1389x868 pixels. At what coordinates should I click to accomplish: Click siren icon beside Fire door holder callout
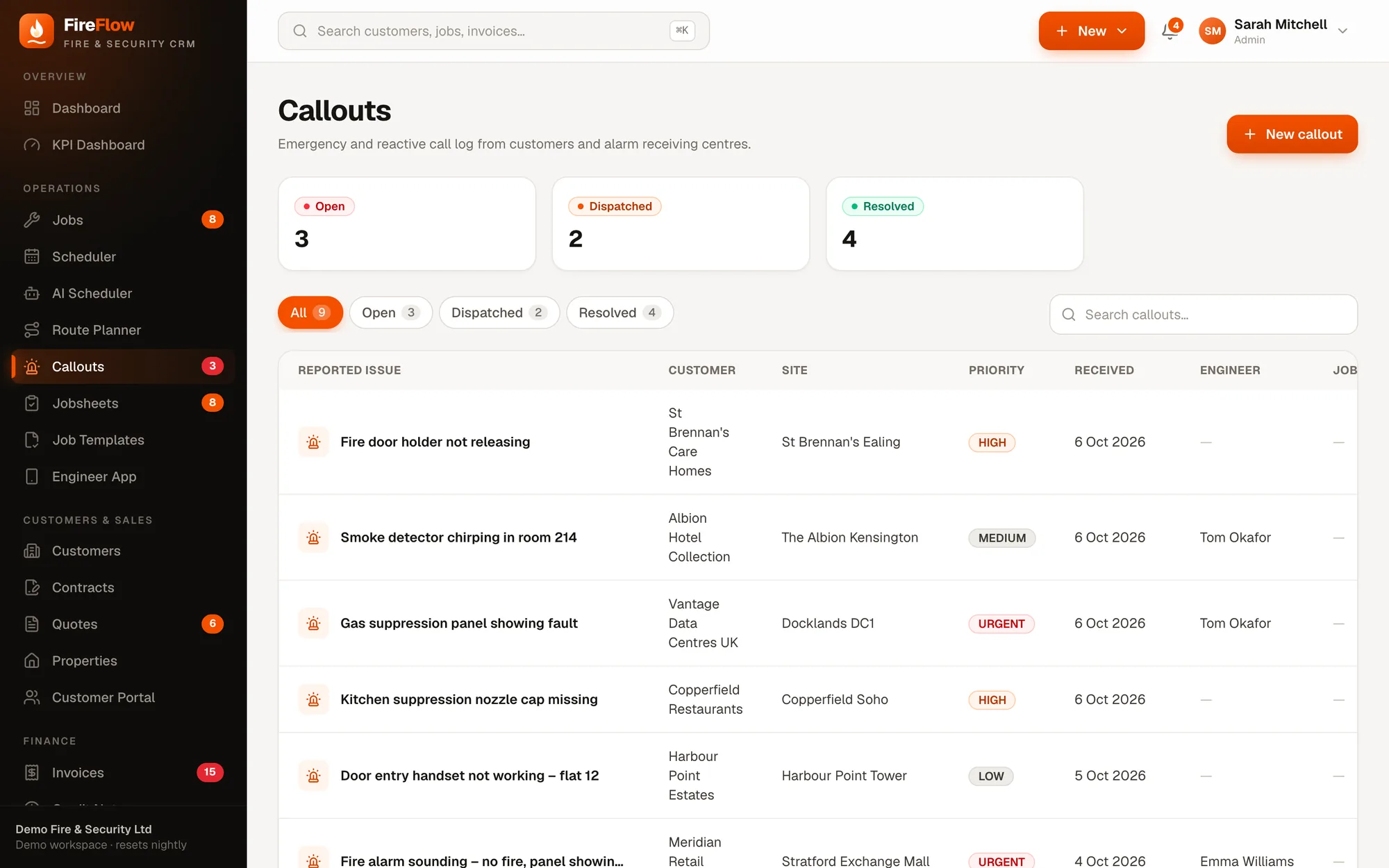313,442
